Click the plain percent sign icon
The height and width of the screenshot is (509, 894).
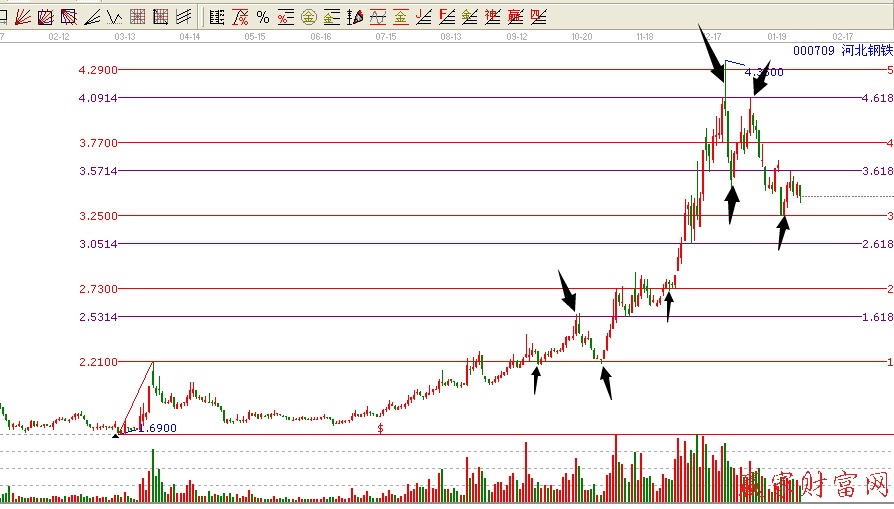262,16
